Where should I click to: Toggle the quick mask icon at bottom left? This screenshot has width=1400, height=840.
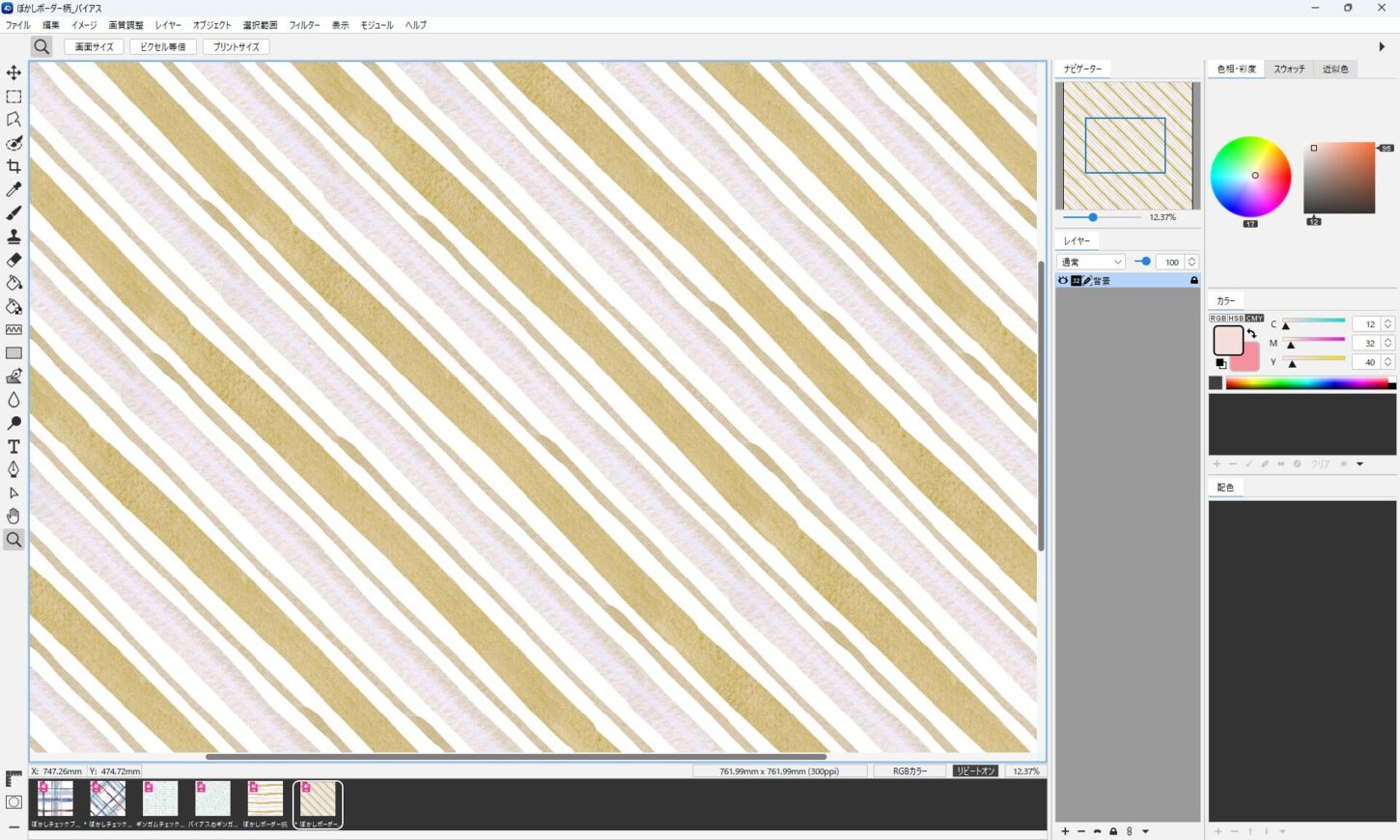coord(14,802)
